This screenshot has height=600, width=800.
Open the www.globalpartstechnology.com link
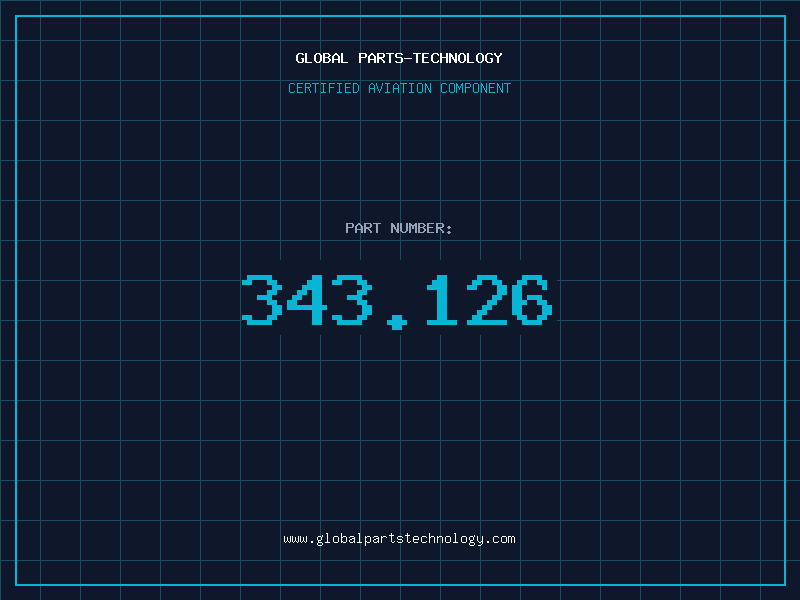point(399,539)
